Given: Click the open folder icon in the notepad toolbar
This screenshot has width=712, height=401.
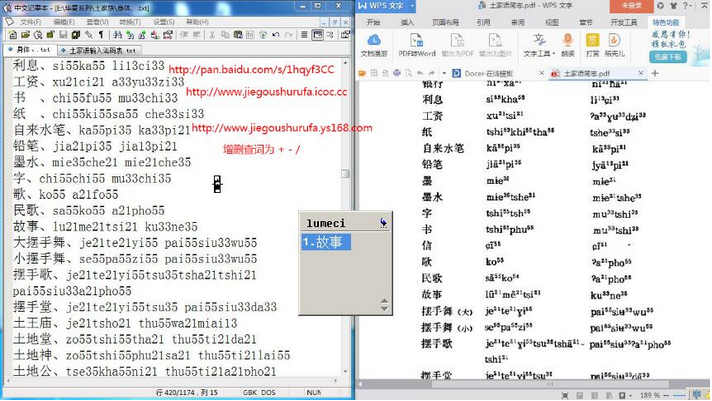Looking at the screenshot, I should click(x=25, y=35).
